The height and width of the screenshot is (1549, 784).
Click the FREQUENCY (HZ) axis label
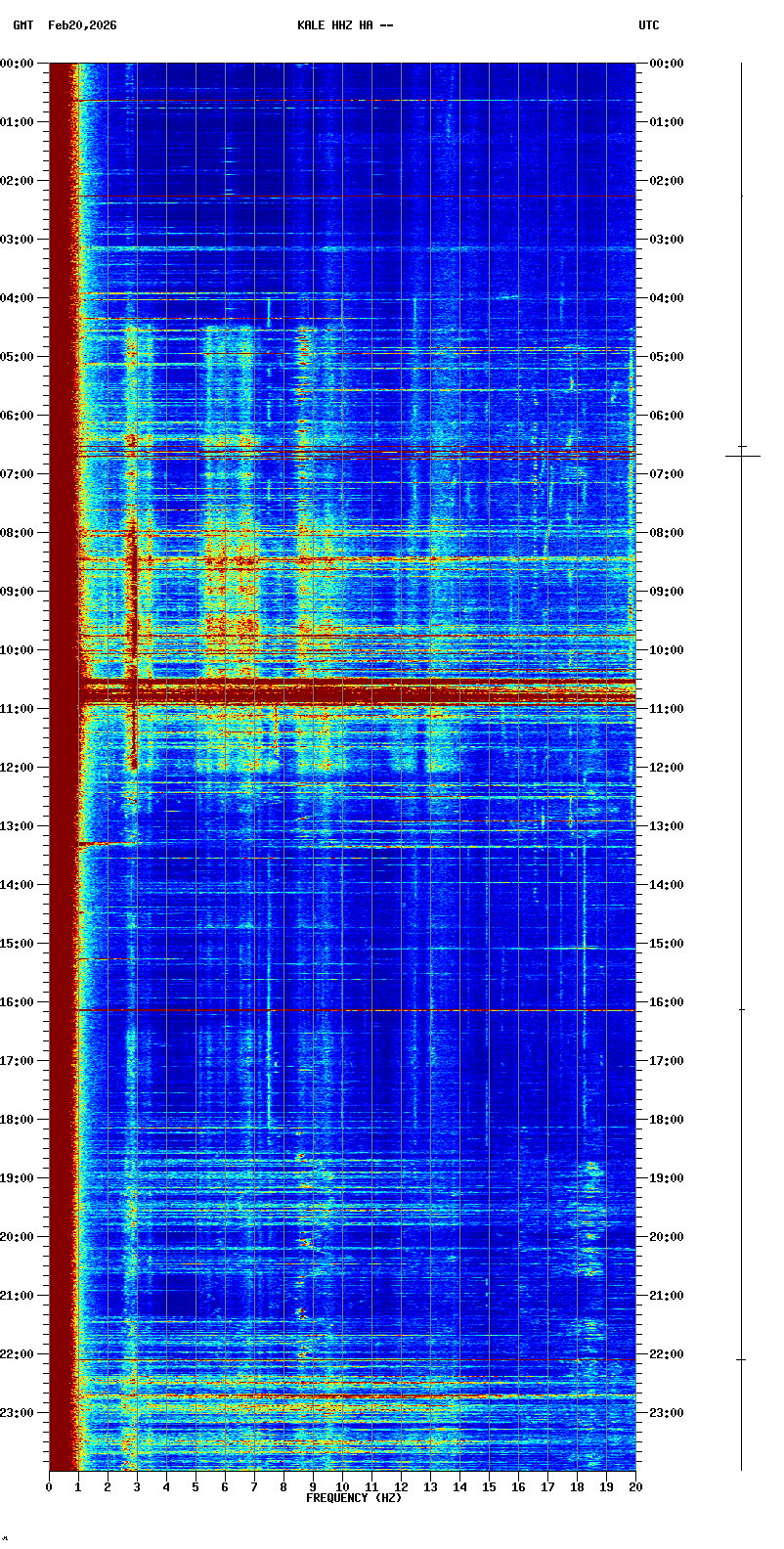[354, 1498]
